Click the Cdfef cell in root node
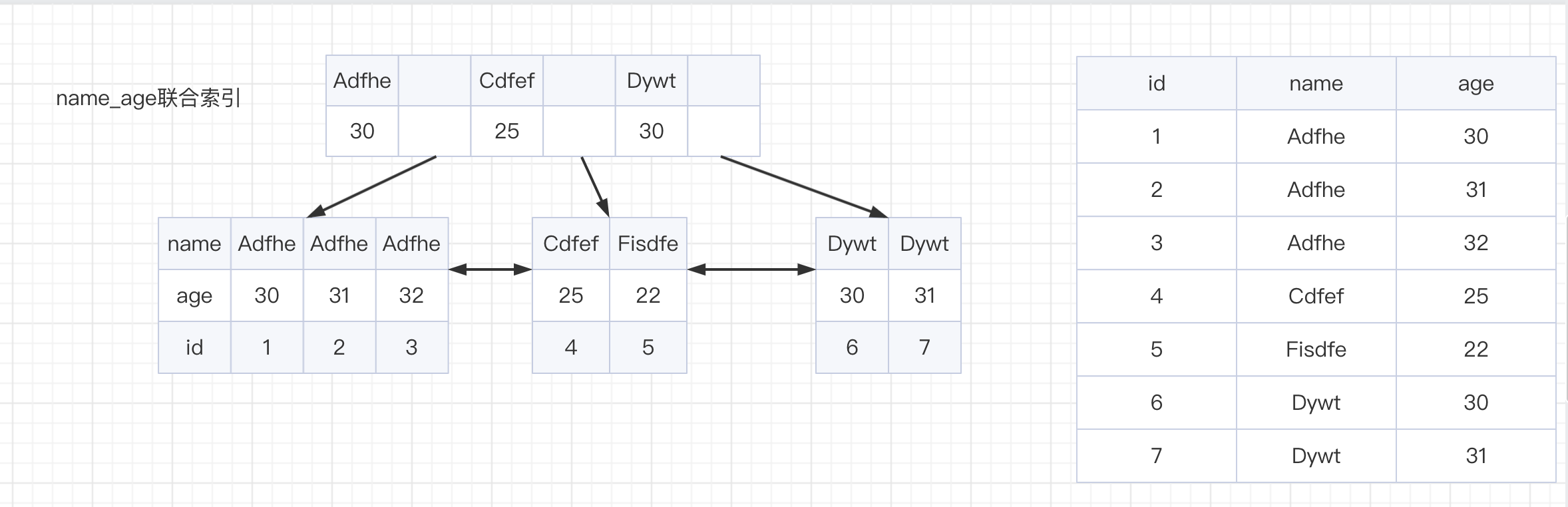The height and width of the screenshot is (507, 1568). (x=507, y=81)
